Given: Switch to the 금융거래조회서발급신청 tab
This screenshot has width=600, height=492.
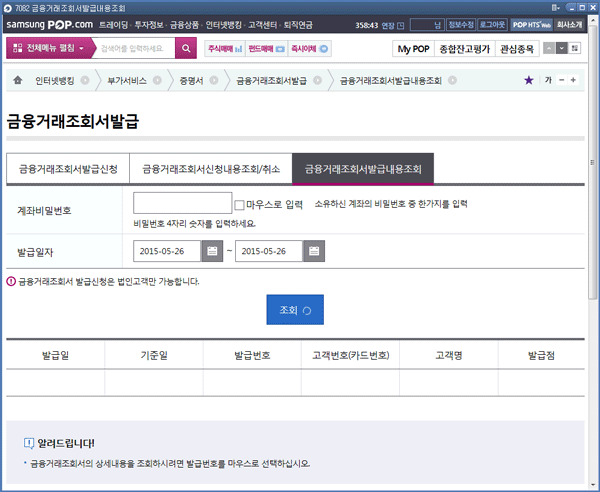Looking at the screenshot, I should click(x=68, y=170).
